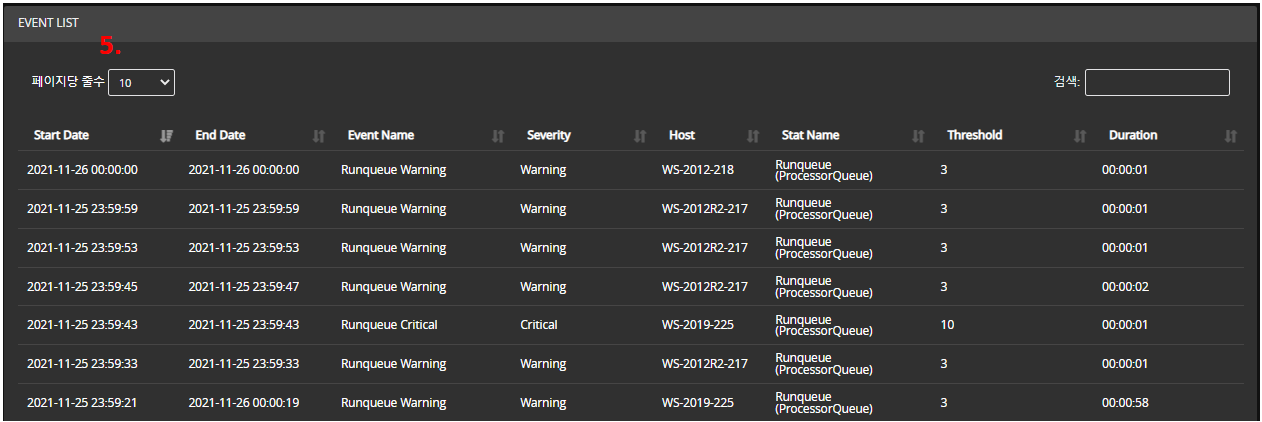This screenshot has height=422, width=1262.
Task: Sort by Event Name using sort icon
Action: (x=498, y=136)
